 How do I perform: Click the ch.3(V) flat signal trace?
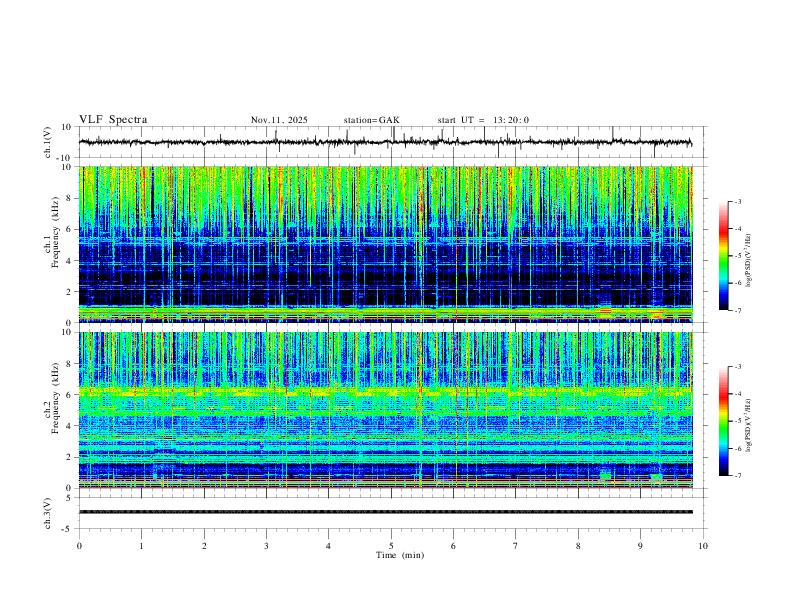click(x=385, y=512)
